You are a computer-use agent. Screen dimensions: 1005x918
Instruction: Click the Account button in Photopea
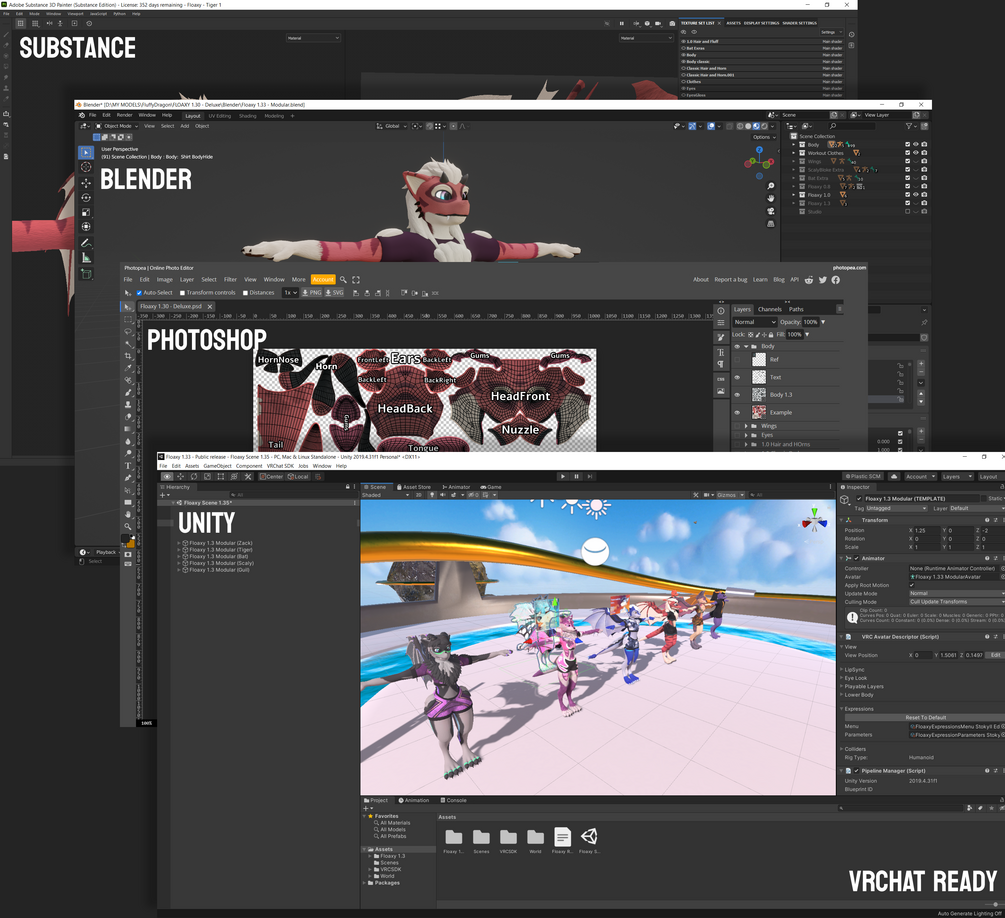[323, 280]
